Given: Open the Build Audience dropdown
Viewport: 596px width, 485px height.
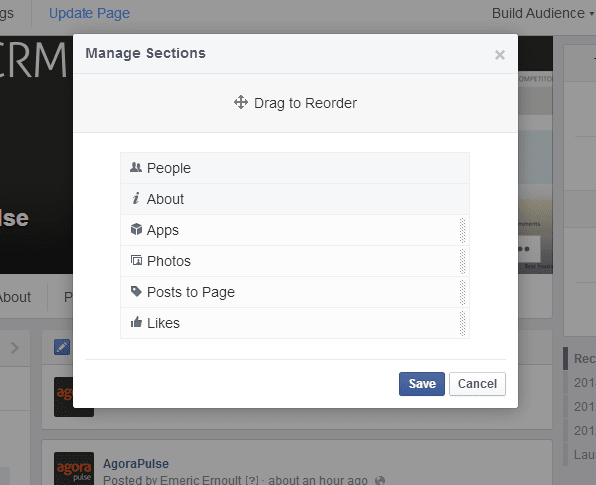Looking at the screenshot, I should pyautogui.click(x=543, y=13).
